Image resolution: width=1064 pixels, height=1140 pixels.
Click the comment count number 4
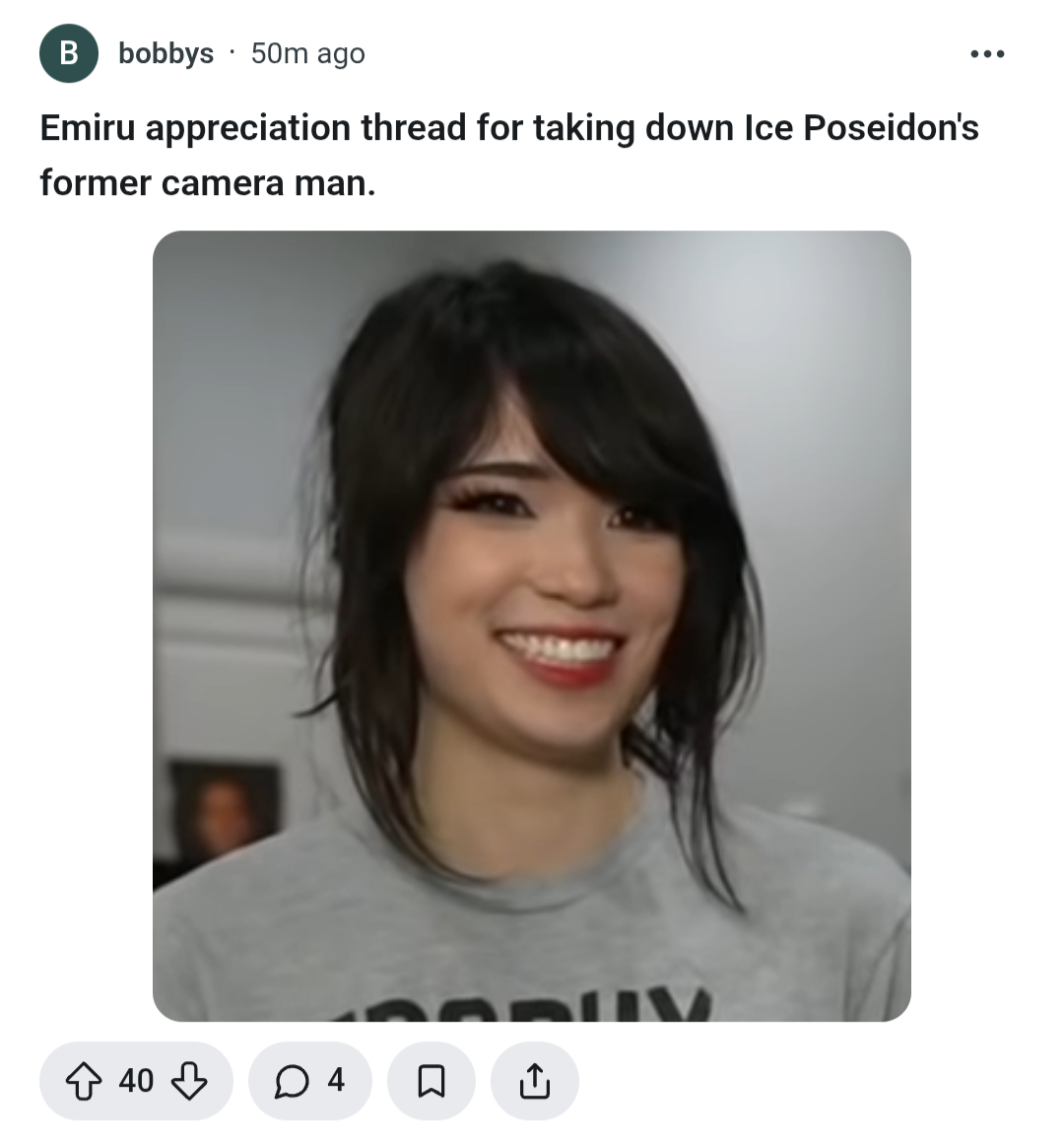(x=335, y=1081)
